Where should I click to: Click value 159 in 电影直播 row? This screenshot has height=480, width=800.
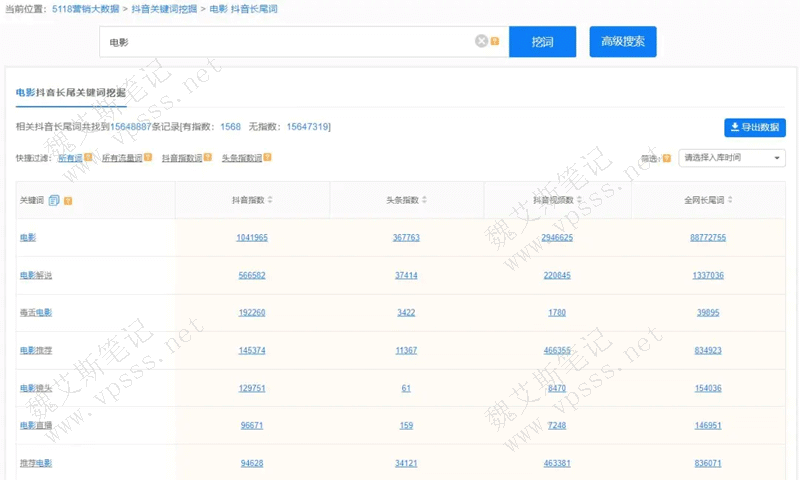pyautogui.click(x=406, y=425)
